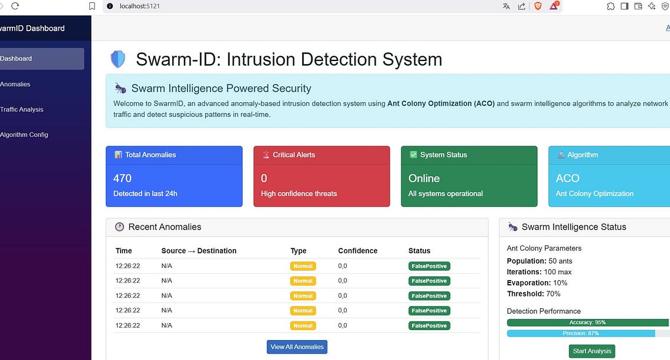Click the Detection Performance label
Viewport: 670px width, 360px height.
click(x=544, y=311)
